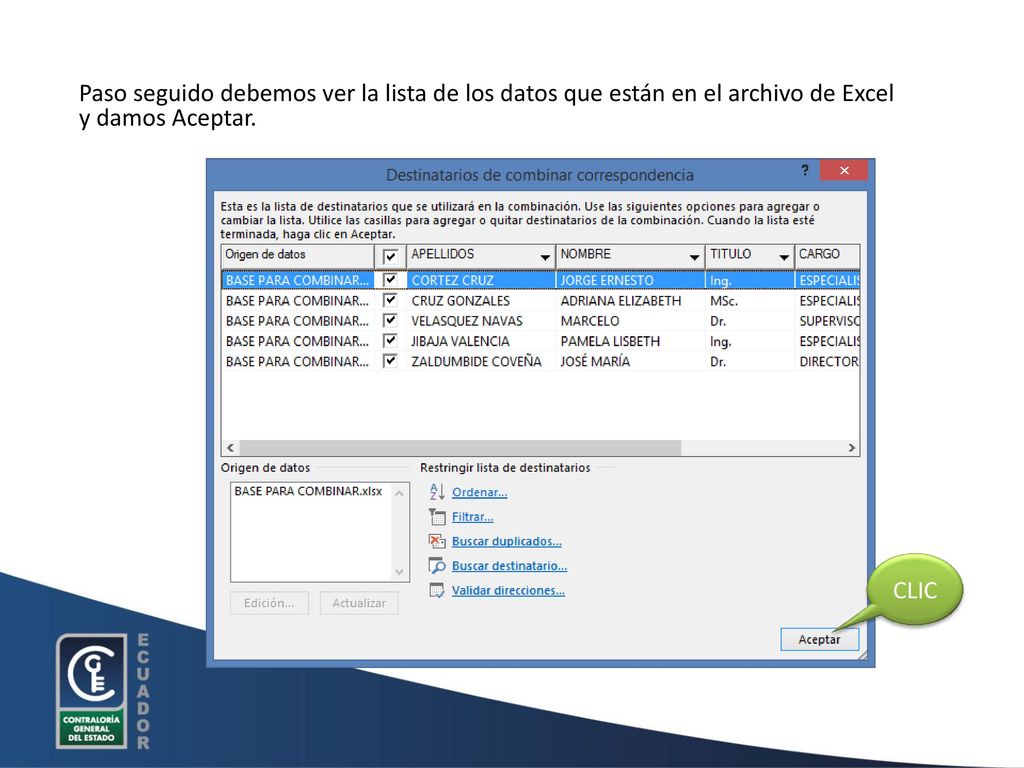Click the JOSÉ MARÍA name cell
Viewport: 1024px width, 768px height.
coord(631,361)
